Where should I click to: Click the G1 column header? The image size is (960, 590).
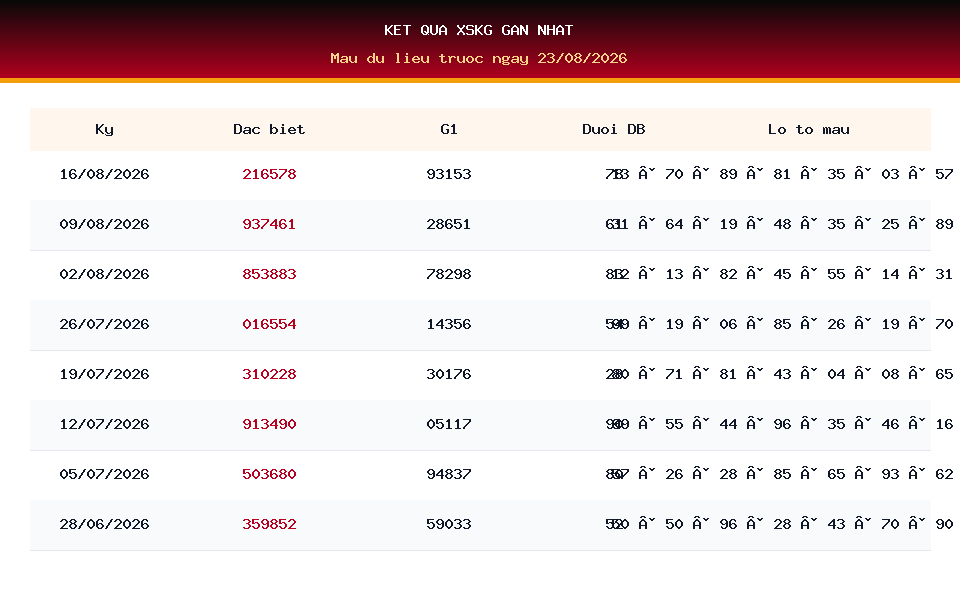[449, 129]
